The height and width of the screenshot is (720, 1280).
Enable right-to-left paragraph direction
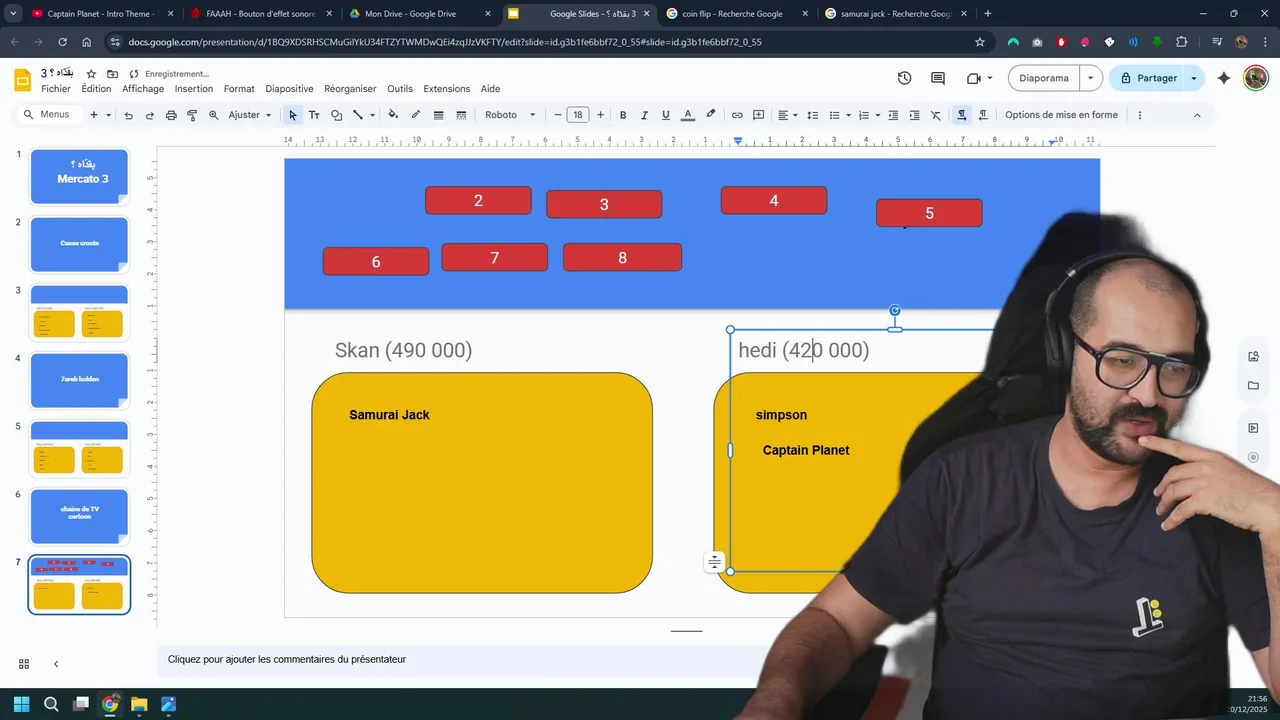983,115
